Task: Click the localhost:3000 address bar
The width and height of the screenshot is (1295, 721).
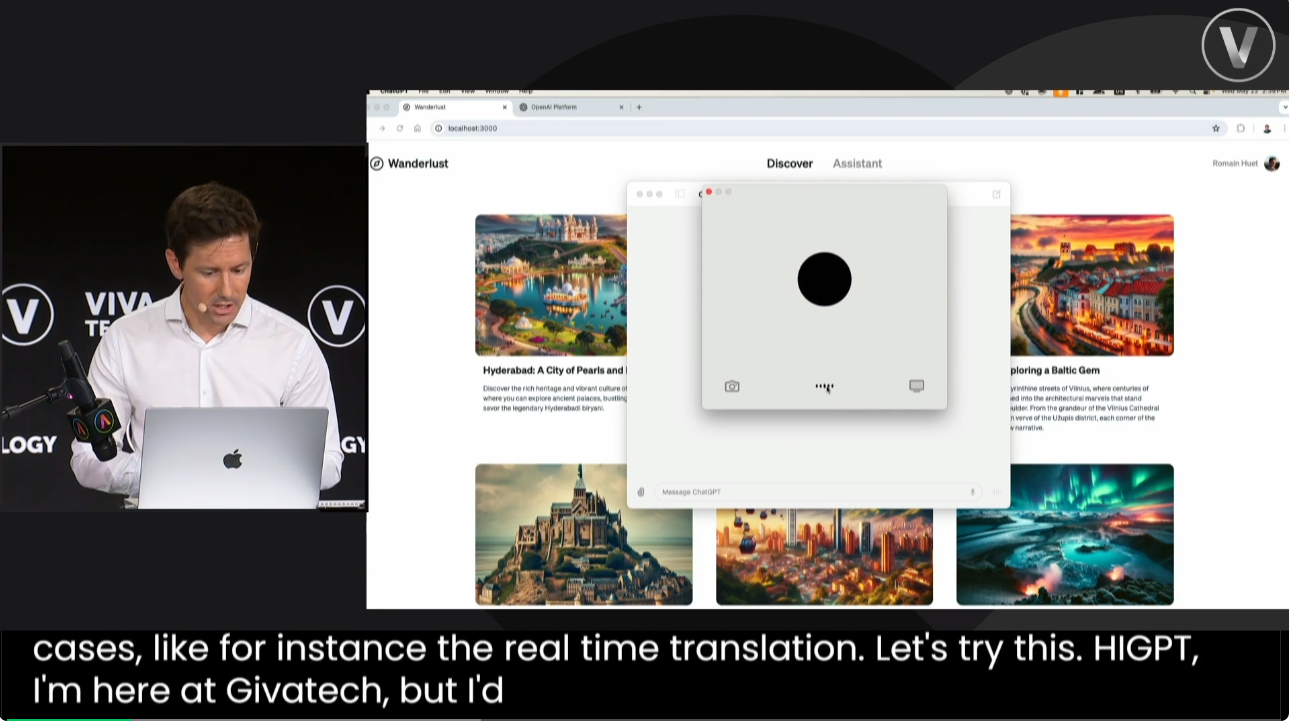Action: point(828,128)
